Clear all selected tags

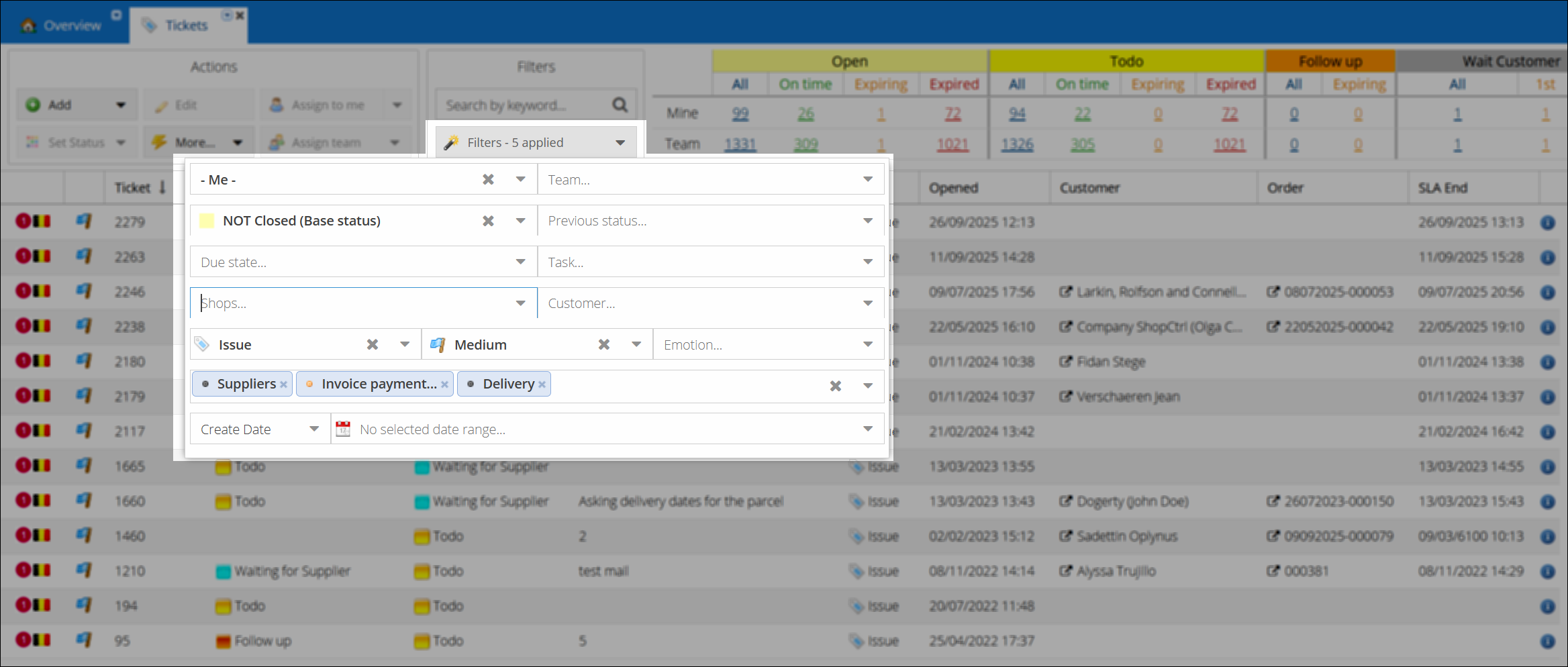click(835, 386)
